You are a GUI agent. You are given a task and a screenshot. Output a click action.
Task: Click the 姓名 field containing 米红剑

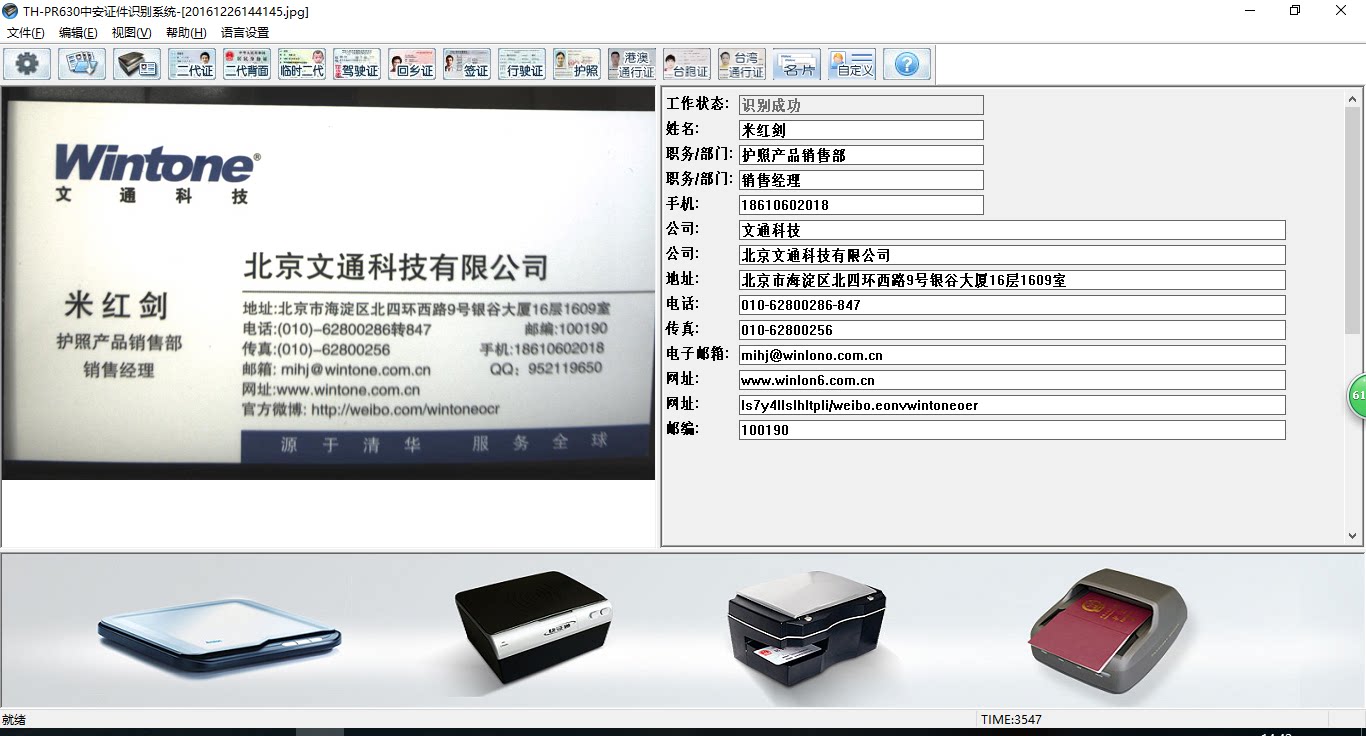click(x=861, y=130)
